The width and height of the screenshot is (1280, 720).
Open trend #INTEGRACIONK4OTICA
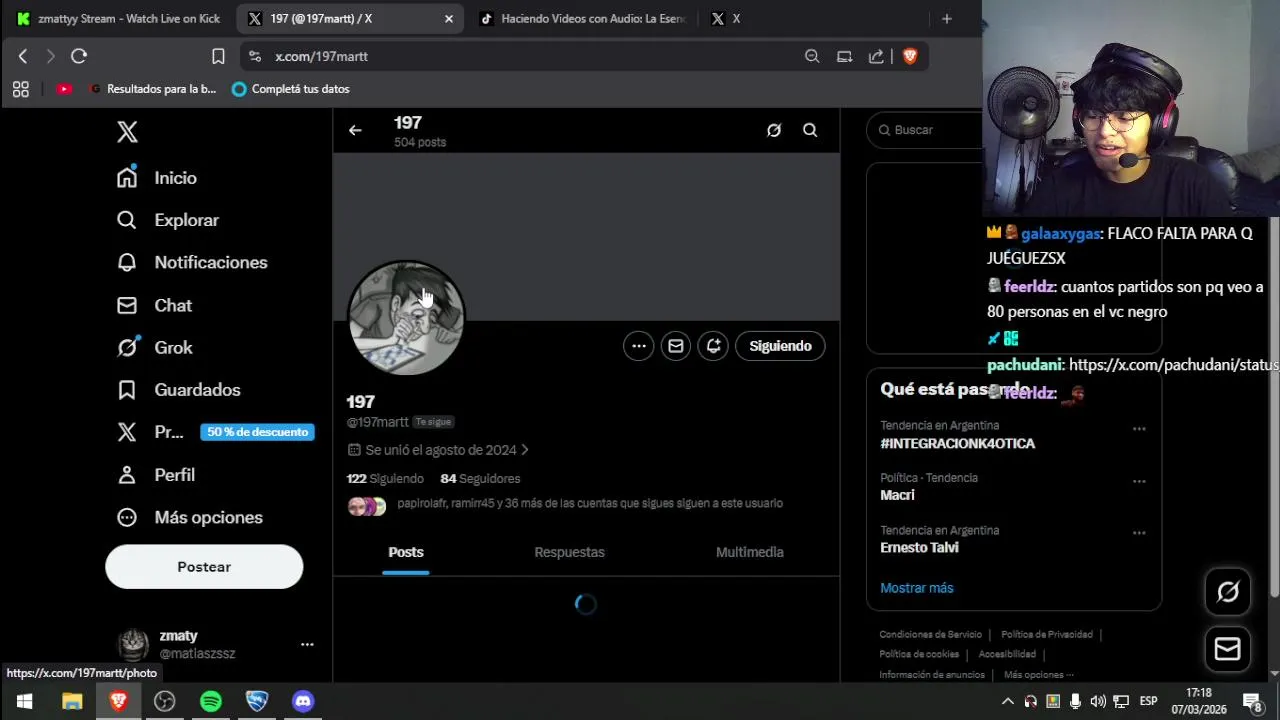coord(957,444)
